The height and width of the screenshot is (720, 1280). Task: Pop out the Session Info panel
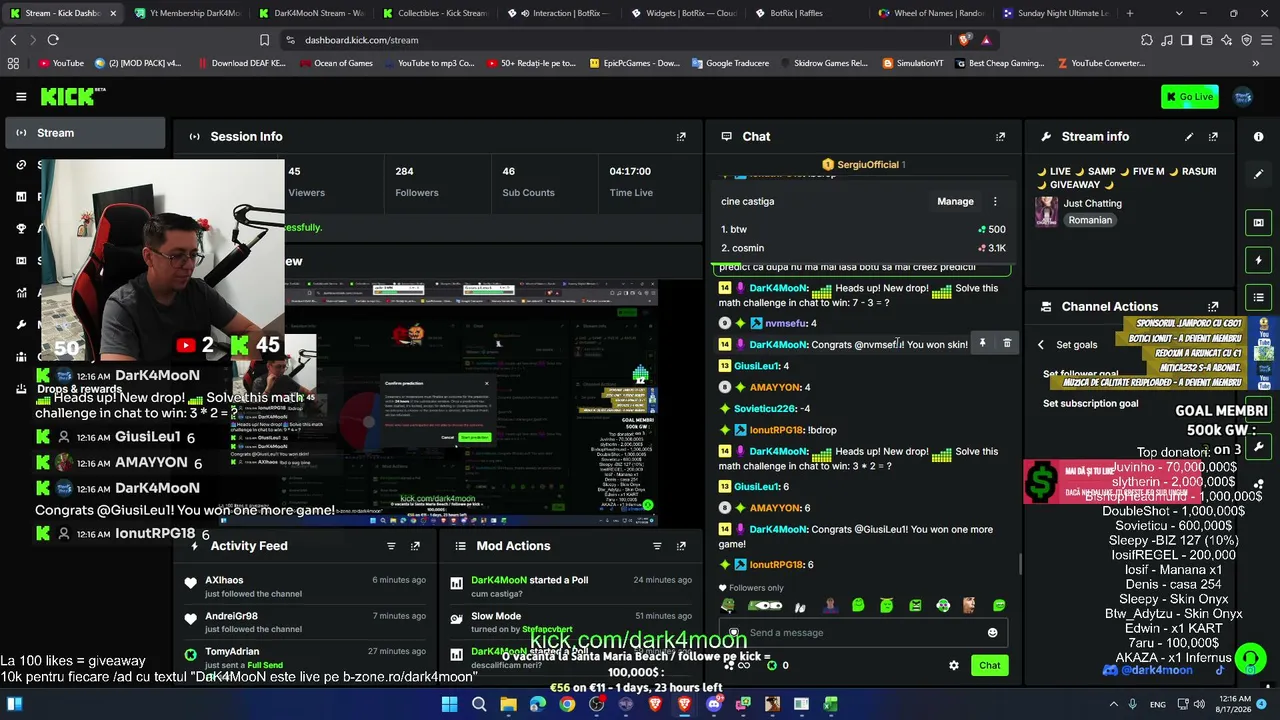[681, 137]
